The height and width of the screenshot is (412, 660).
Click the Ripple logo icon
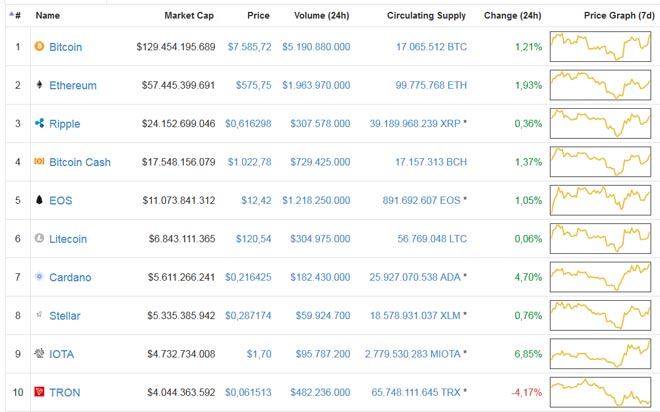coord(40,123)
